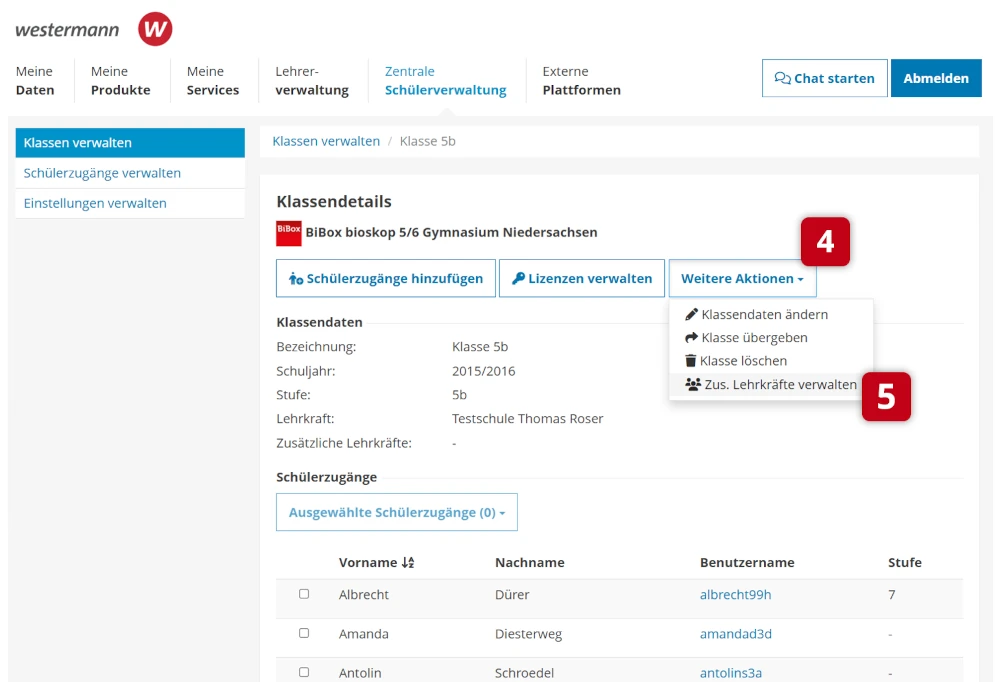Click the sort icon beside Vorname
1000x682 pixels.
tap(408, 563)
